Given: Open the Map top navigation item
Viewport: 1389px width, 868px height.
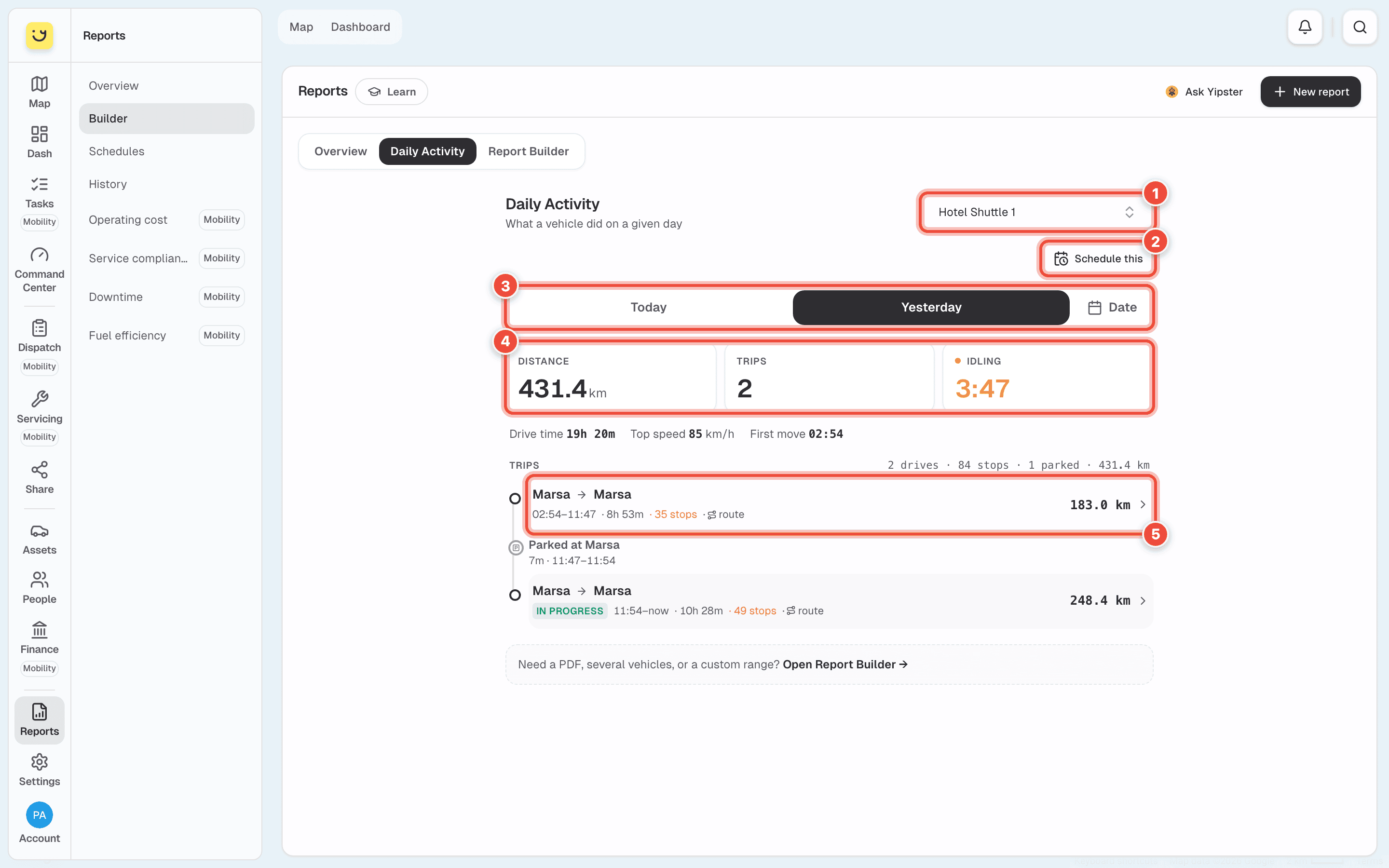Looking at the screenshot, I should pyautogui.click(x=301, y=27).
